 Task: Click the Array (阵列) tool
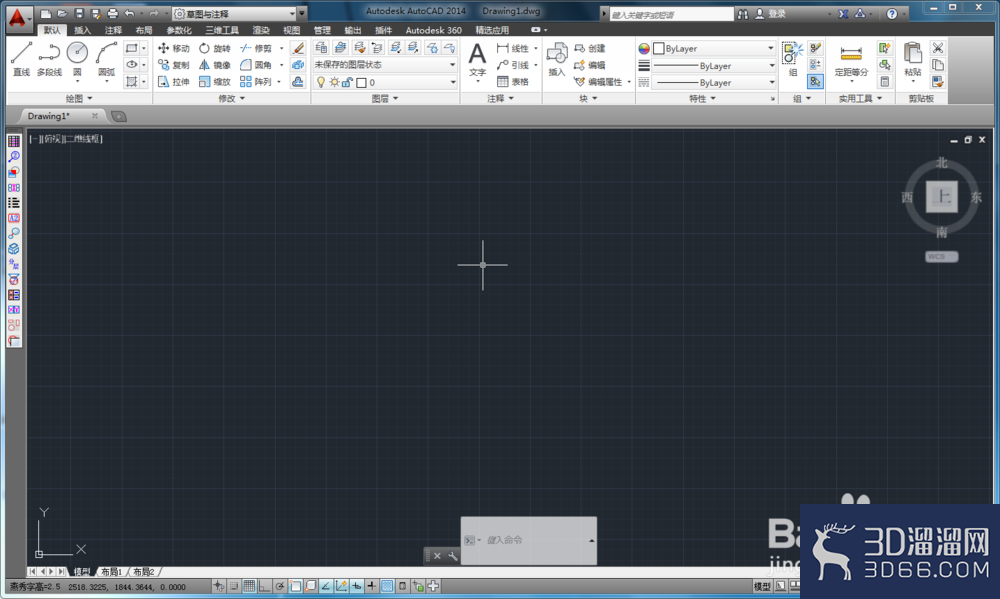pos(256,82)
